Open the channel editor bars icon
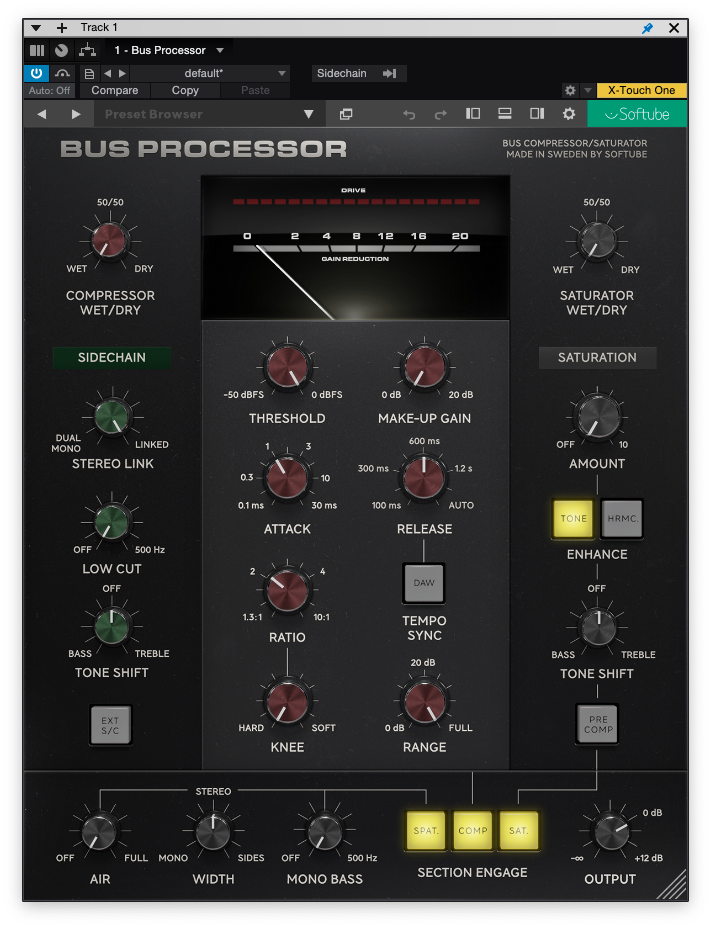Screen dimensions: 711x928 pyautogui.click(x=37, y=50)
